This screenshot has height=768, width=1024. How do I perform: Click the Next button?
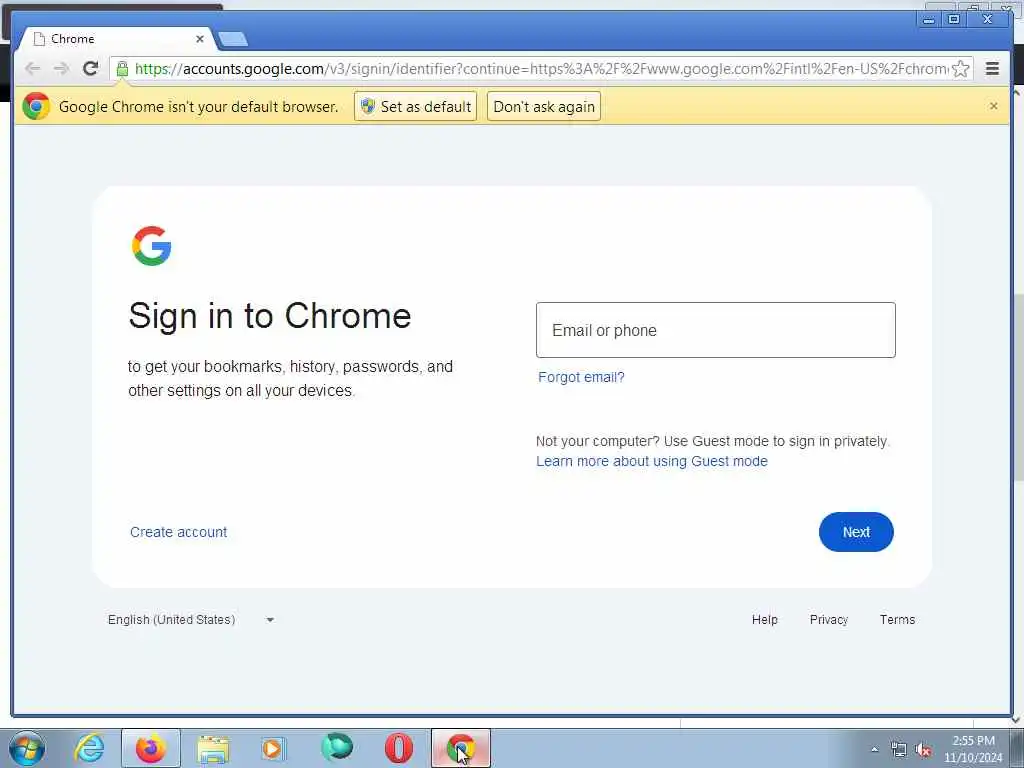[x=856, y=532]
